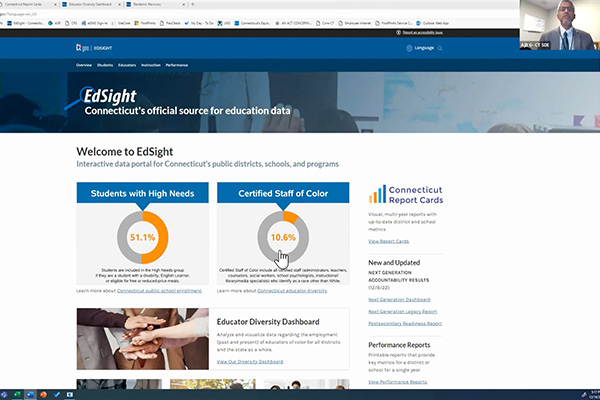Open the Postsecondary Readiness Report link
This screenshot has height=400, width=600.
(405, 325)
